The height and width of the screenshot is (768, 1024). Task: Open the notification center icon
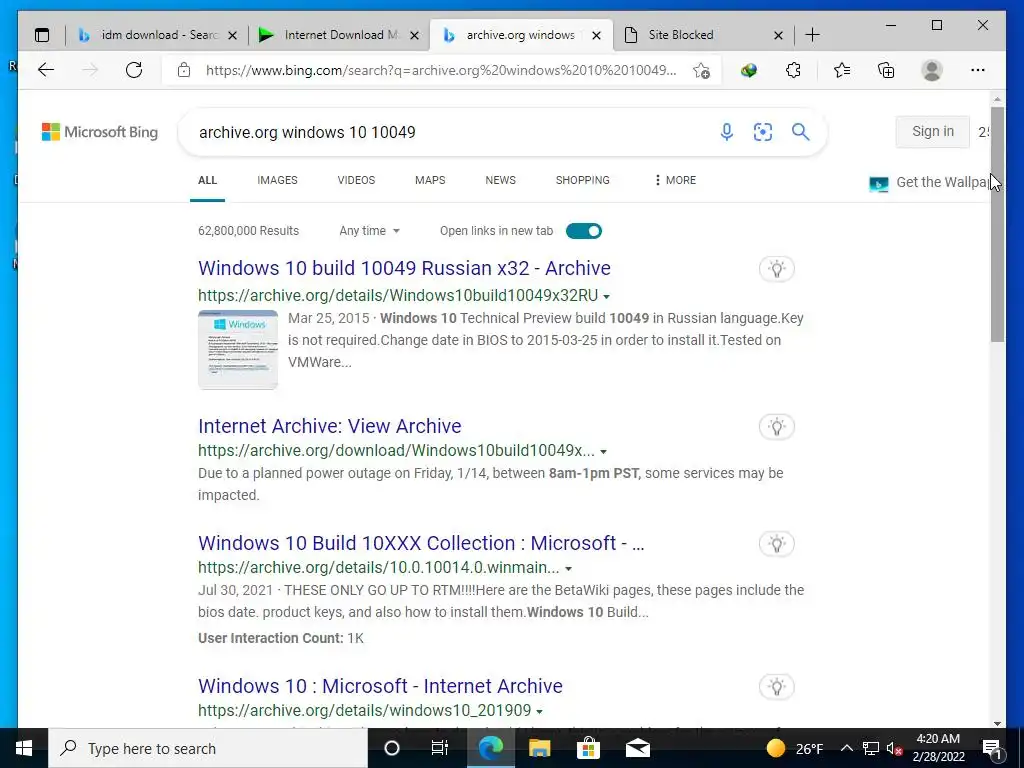coord(991,748)
